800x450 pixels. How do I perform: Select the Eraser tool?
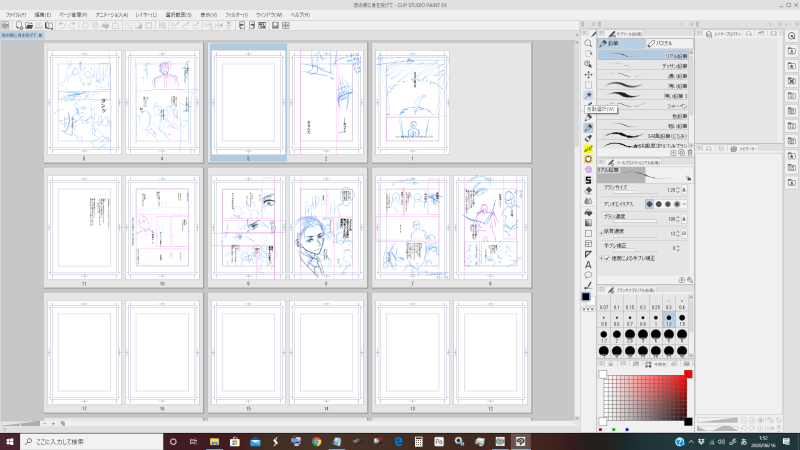[588, 191]
